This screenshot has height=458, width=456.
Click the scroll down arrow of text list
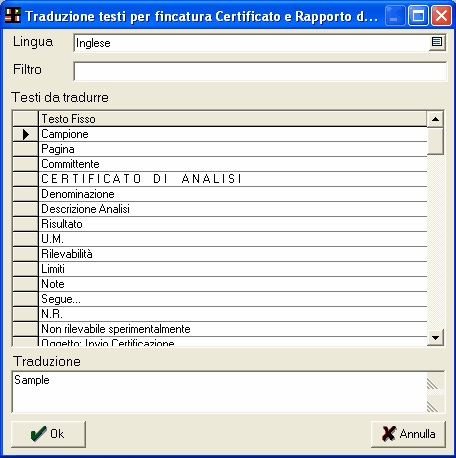pos(435,338)
